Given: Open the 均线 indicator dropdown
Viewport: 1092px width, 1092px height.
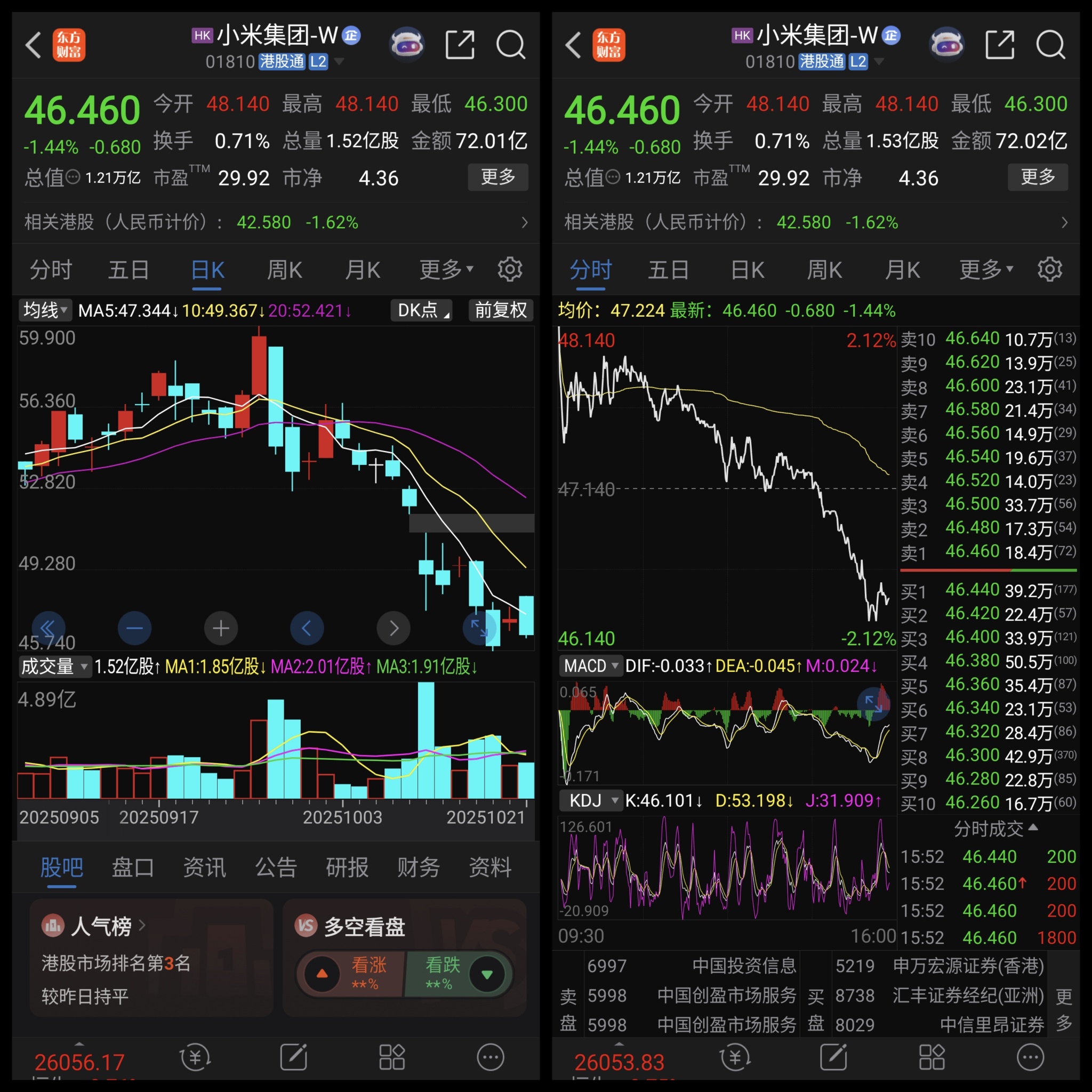Looking at the screenshot, I should coord(45,310).
